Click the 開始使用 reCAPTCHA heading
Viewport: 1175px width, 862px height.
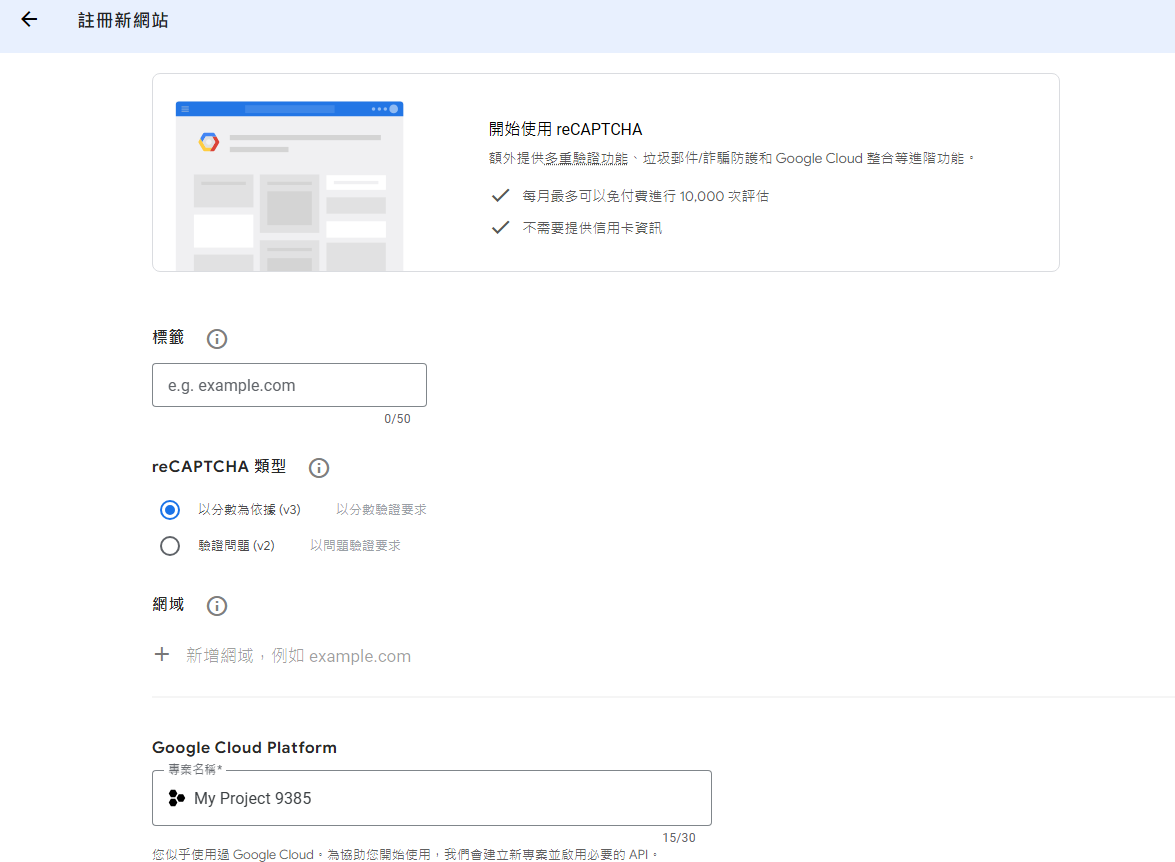click(565, 129)
